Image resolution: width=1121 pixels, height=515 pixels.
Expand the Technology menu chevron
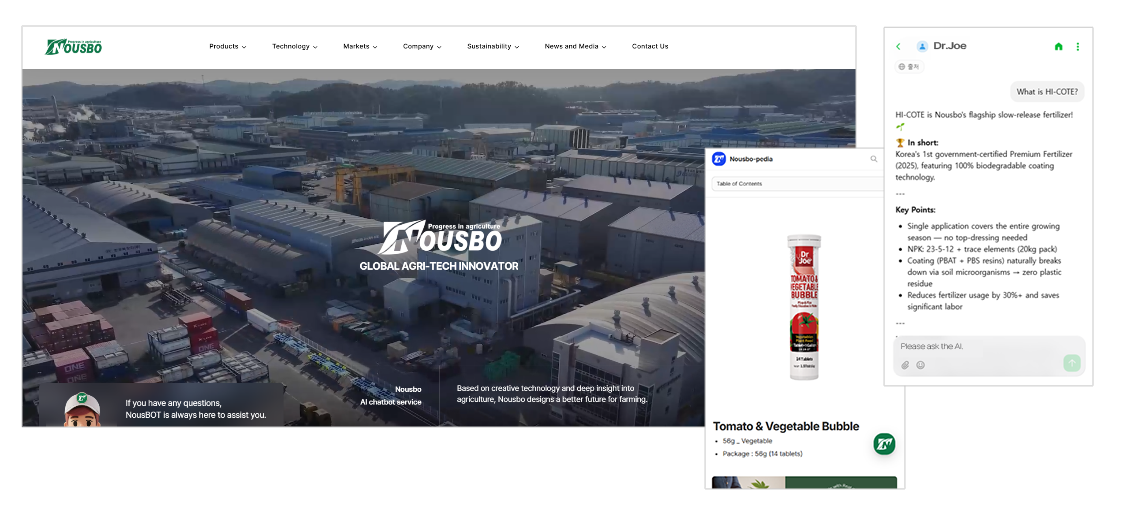coord(315,47)
